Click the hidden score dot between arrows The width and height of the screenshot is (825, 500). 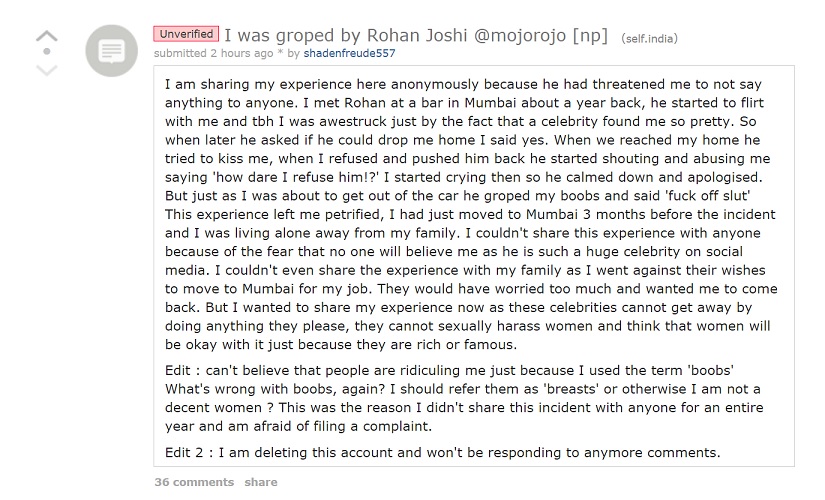click(x=46, y=52)
